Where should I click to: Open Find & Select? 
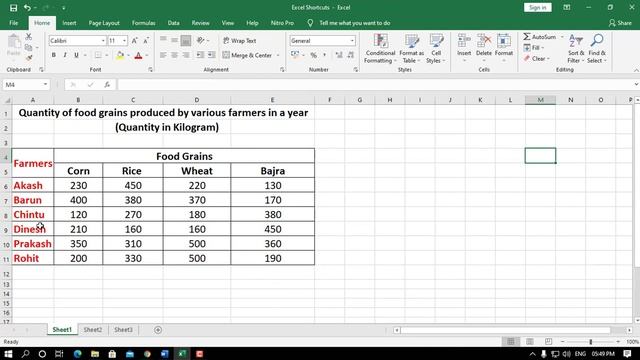[597, 49]
